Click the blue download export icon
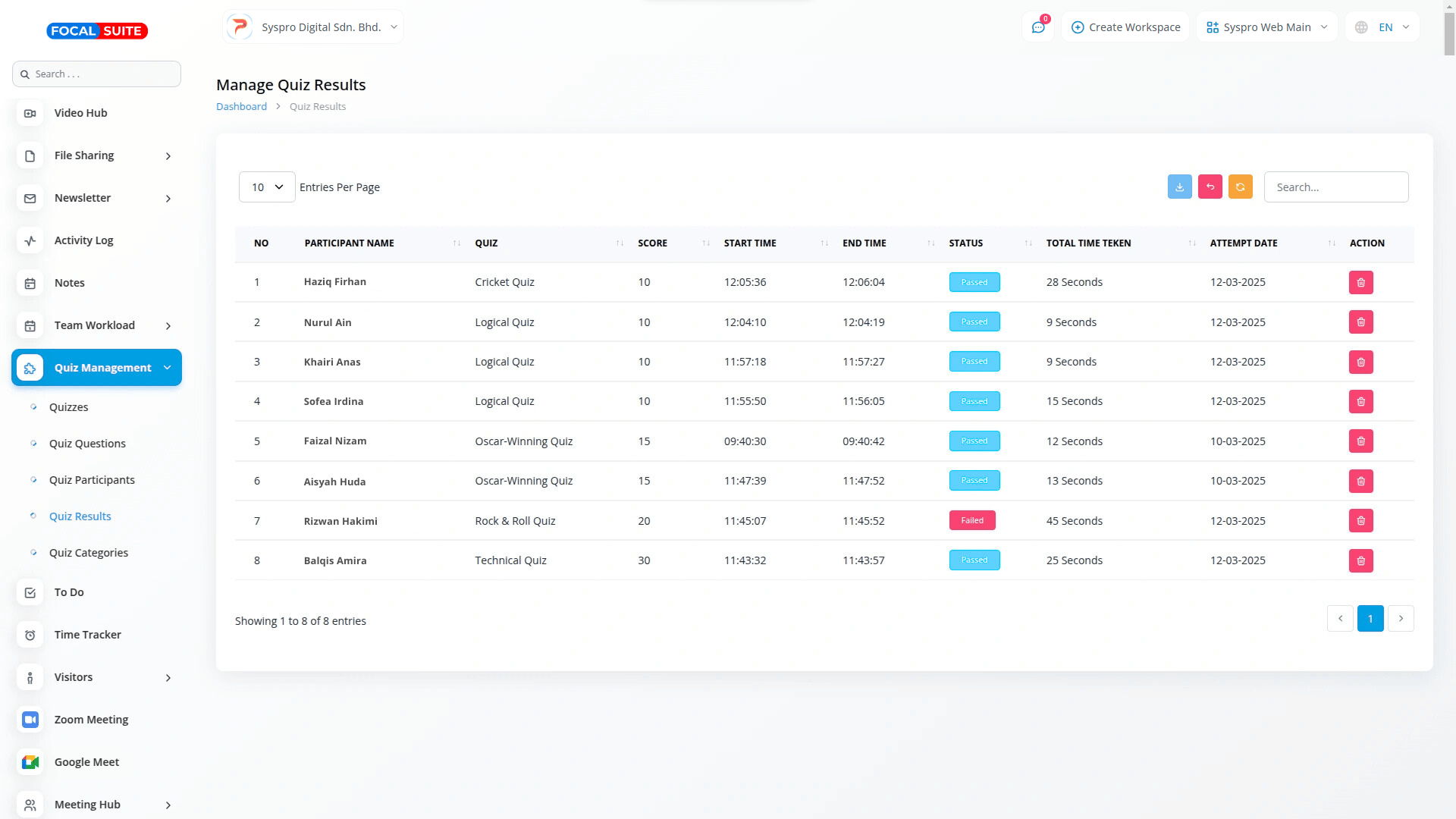This screenshot has width=1456, height=819. coord(1179,187)
